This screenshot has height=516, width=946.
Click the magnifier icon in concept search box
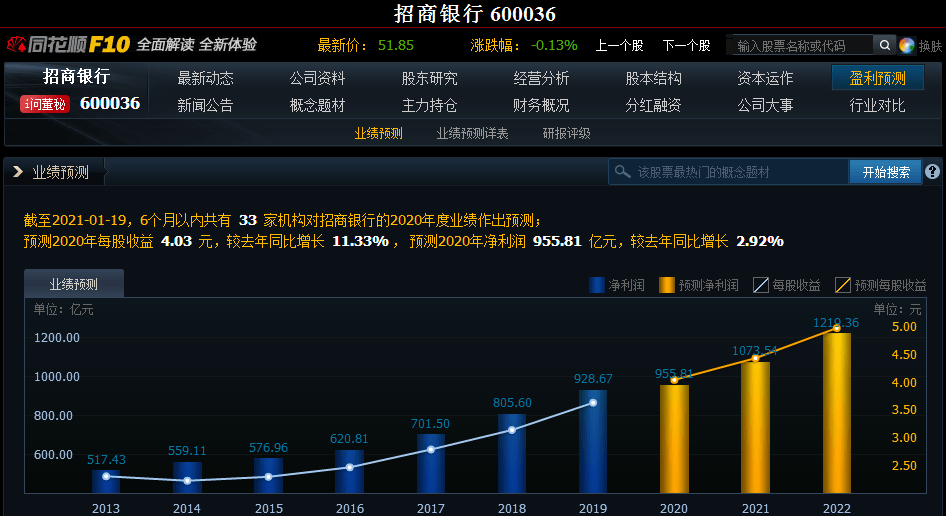coord(623,172)
